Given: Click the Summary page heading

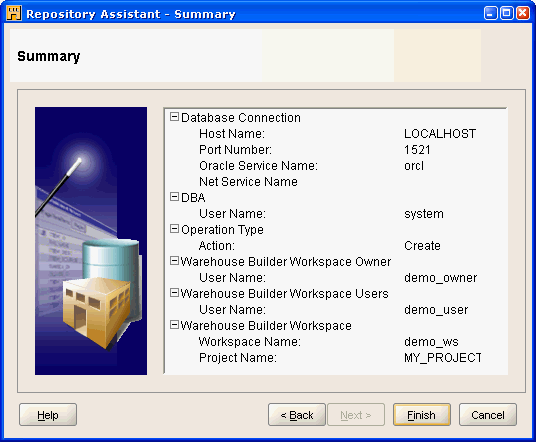Looking at the screenshot, I should pyautogui.click(x=49, y=56).
